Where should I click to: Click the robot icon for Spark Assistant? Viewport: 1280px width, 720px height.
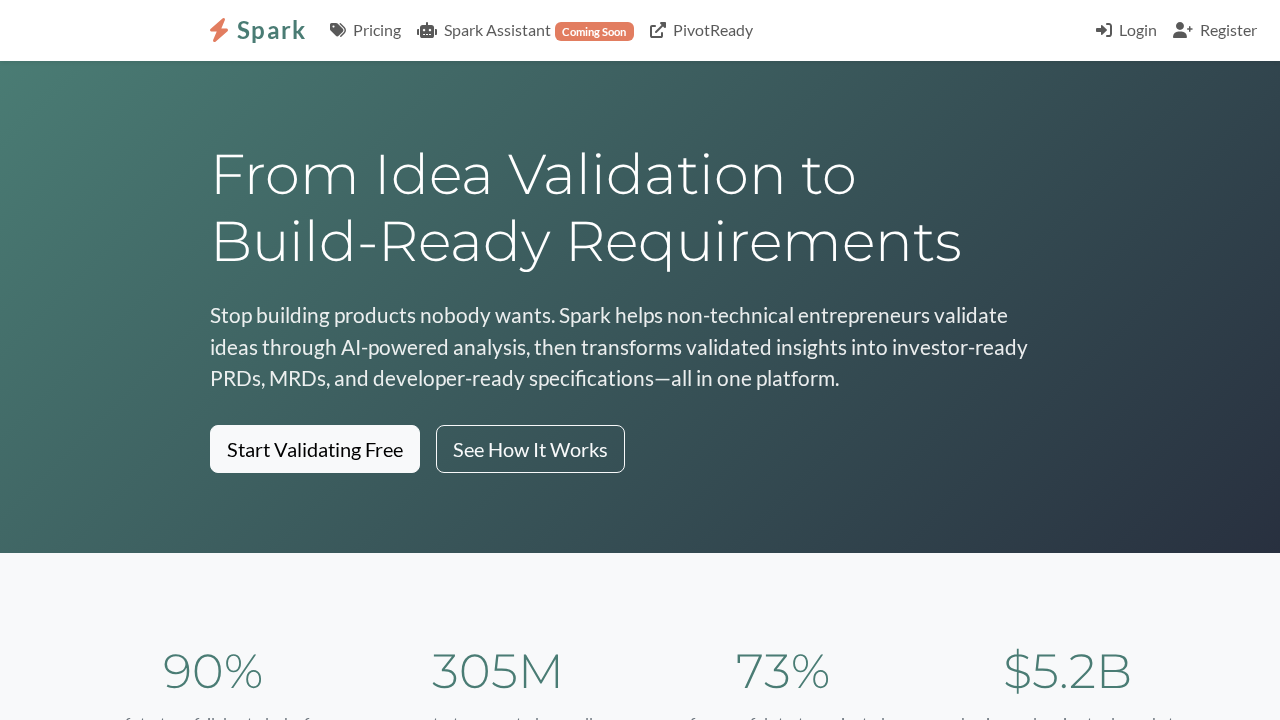pyautogui.click(x=427, y=30)
